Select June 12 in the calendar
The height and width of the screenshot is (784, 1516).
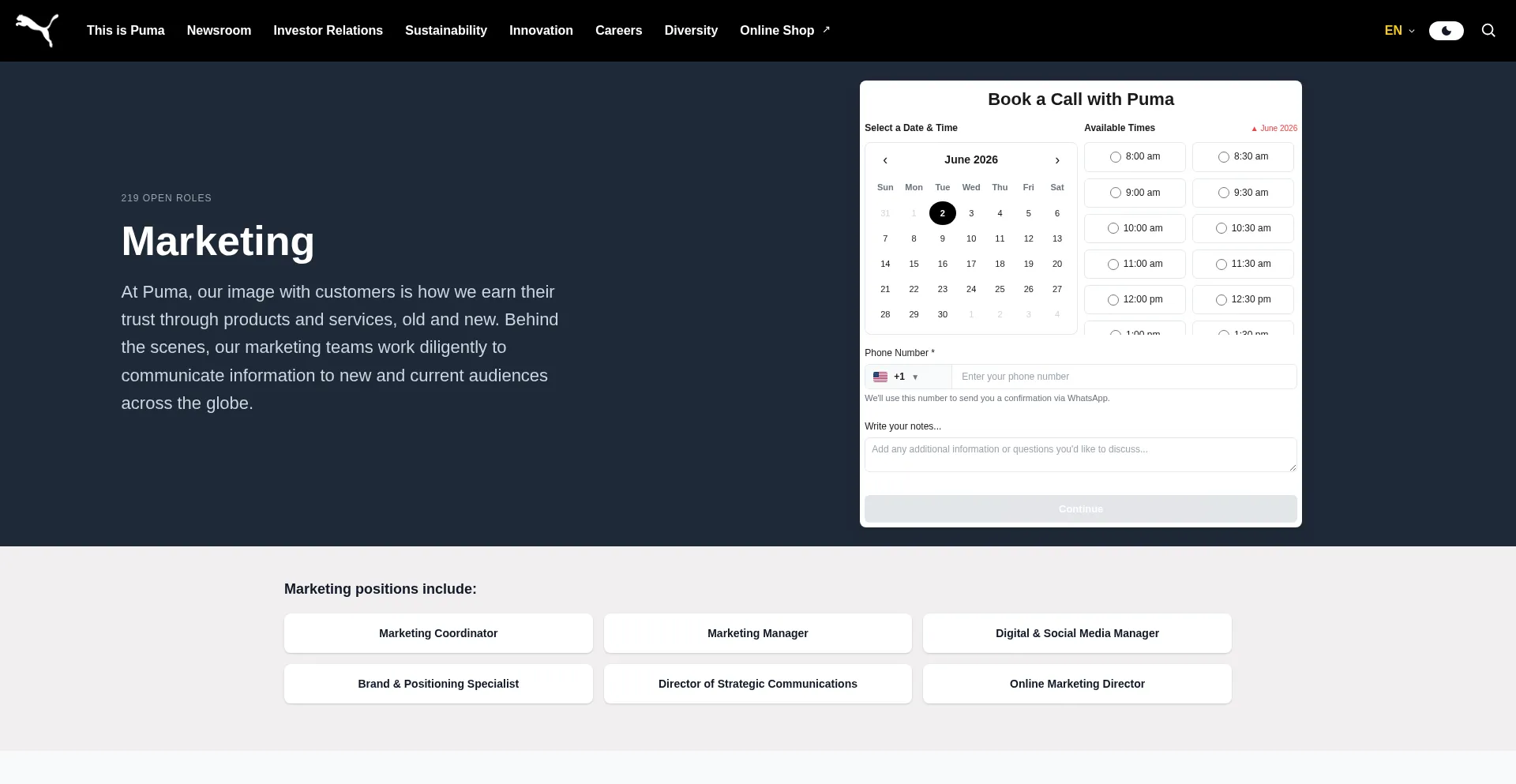point(1028,238)
